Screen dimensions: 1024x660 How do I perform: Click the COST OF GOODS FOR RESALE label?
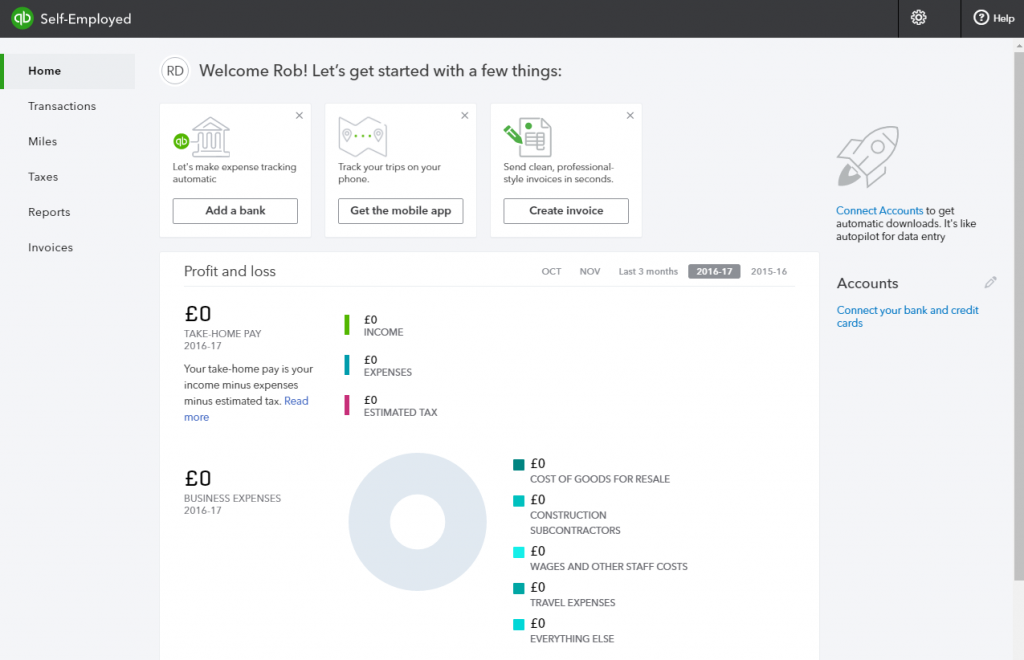600,479
